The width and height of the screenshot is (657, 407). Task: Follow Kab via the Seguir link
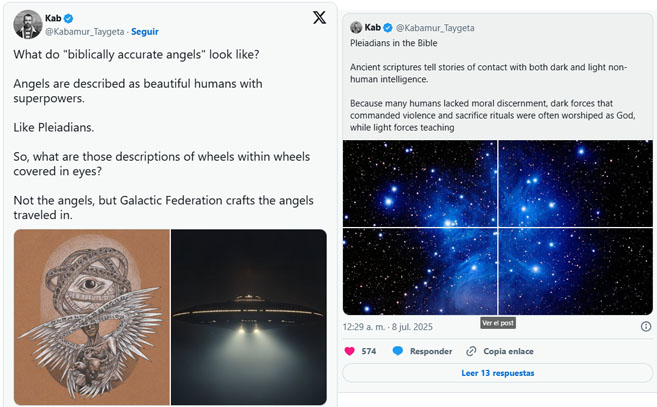click(145, 31)
